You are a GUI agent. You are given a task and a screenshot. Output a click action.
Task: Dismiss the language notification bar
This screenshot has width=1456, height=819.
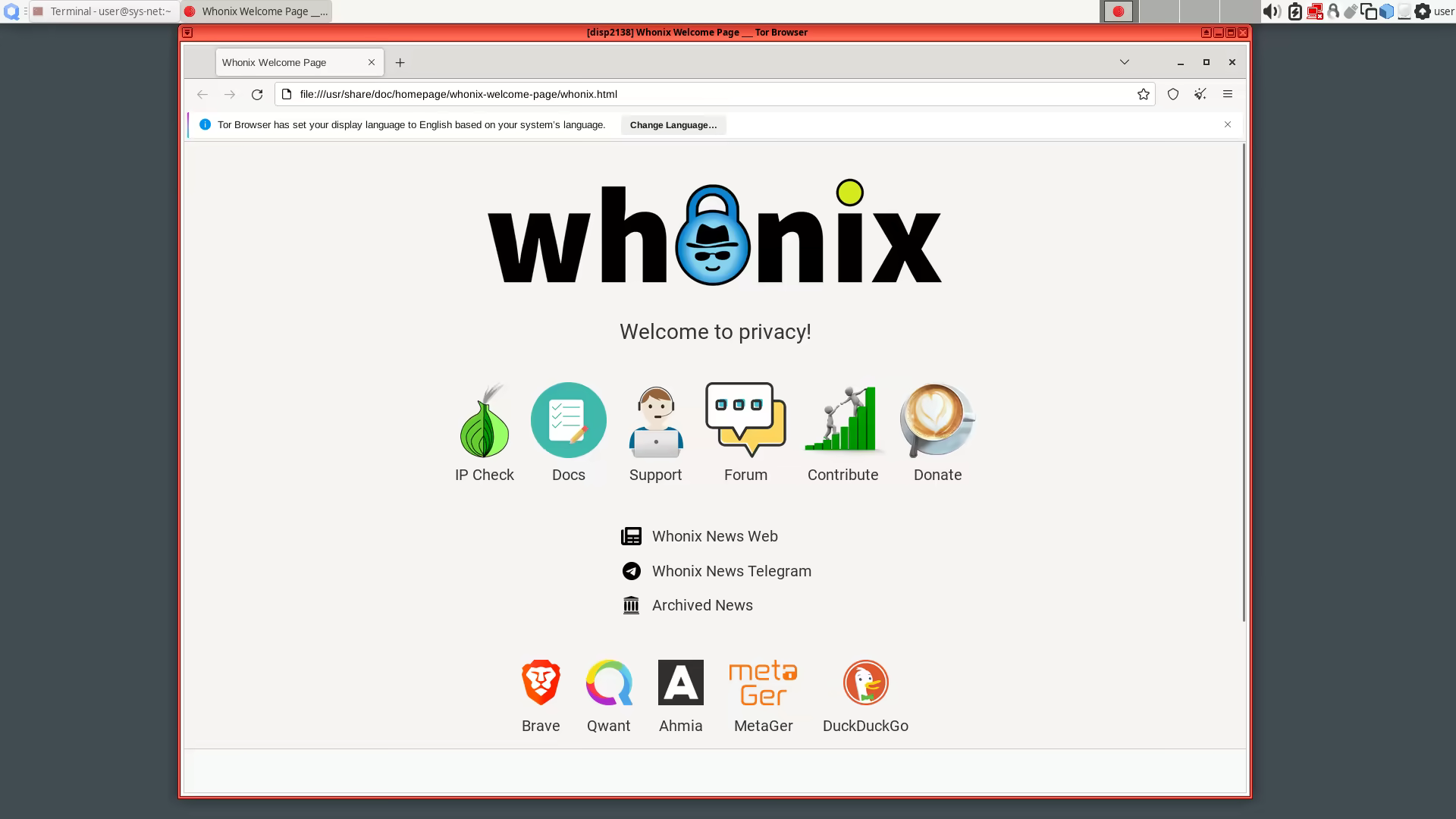(1228, 124)
